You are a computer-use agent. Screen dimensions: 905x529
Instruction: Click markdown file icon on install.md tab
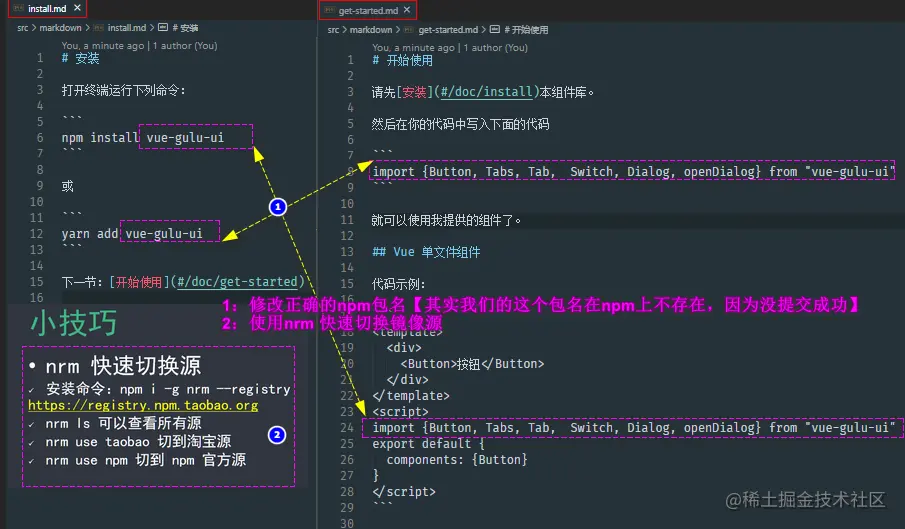18,9
